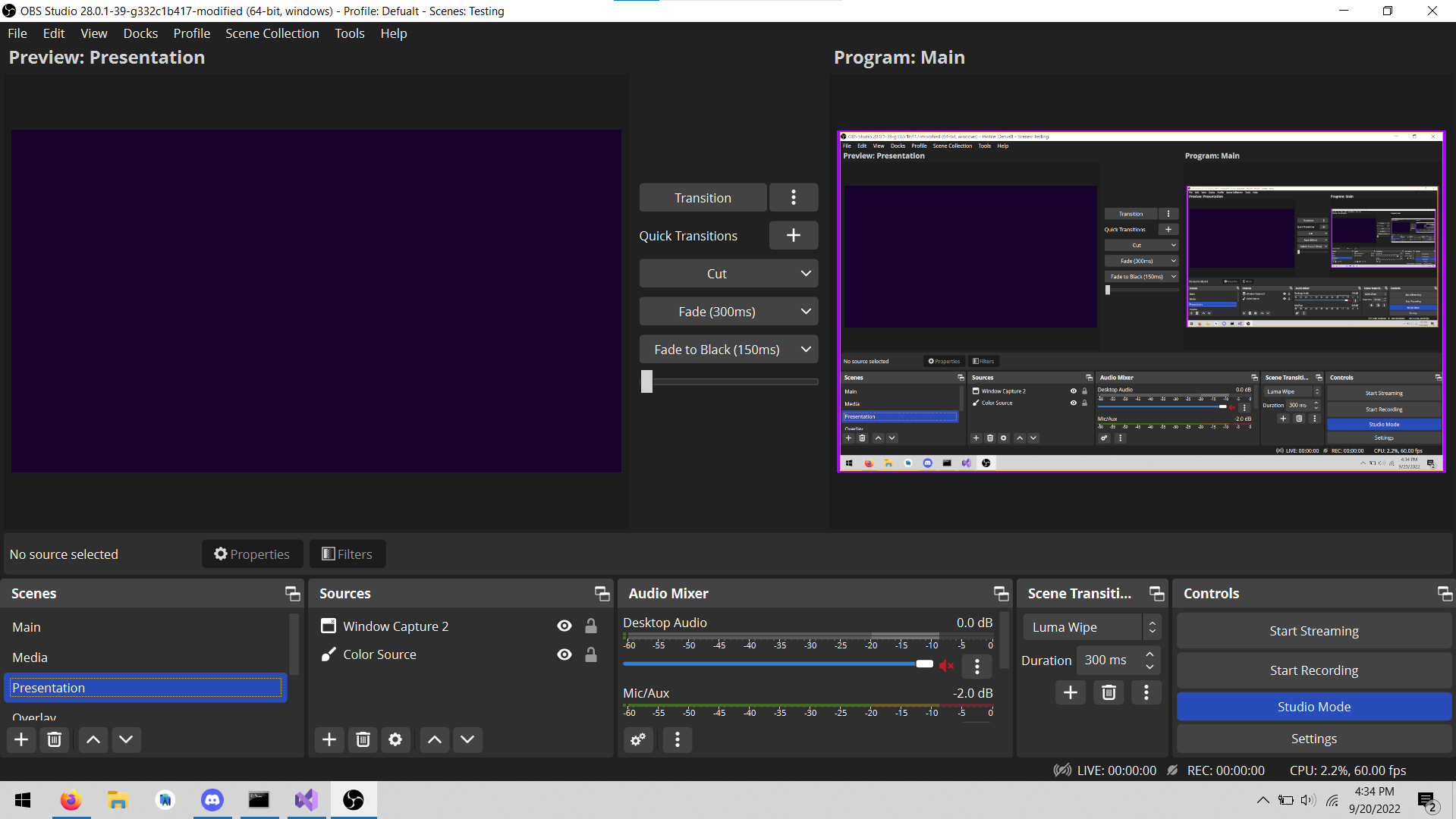
Task: Click the Transition button
Action: (x=703, y=197)
